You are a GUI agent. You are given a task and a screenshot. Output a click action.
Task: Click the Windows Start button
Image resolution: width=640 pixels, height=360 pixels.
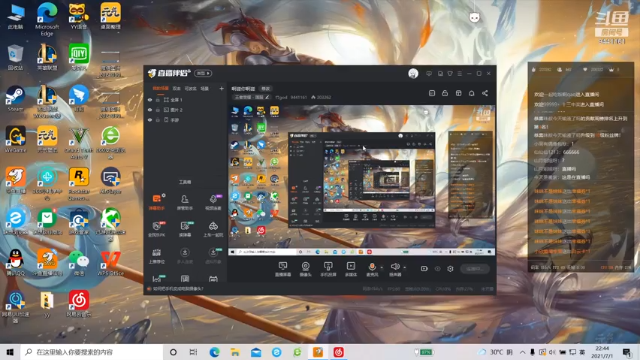(x=10, y=352)
